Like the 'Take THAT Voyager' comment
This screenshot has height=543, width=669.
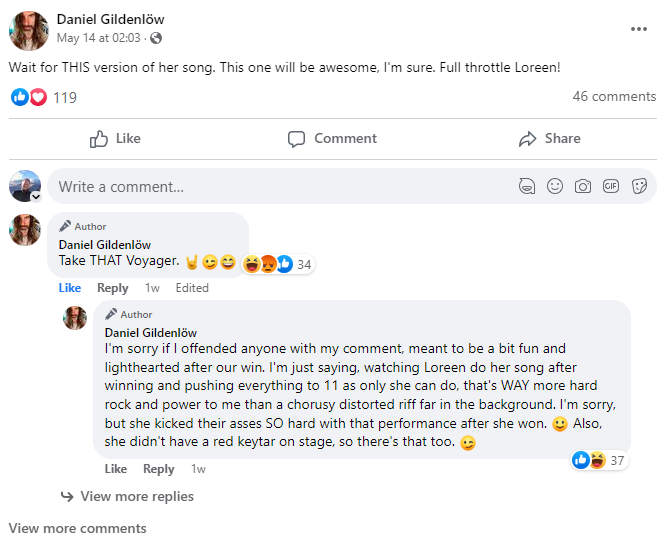pyautogui.click(x=70, y=288)
